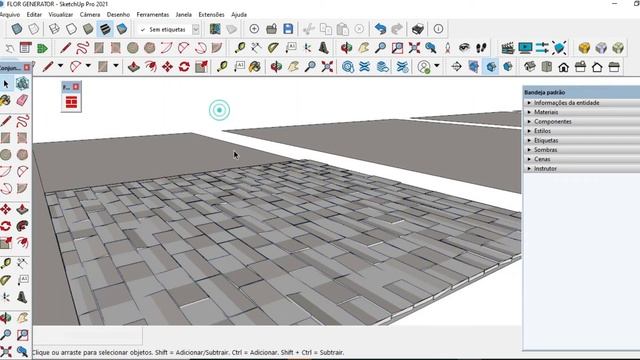Select the Look Around eye tool
The image size is (640, 360).
tap(464, 48)
